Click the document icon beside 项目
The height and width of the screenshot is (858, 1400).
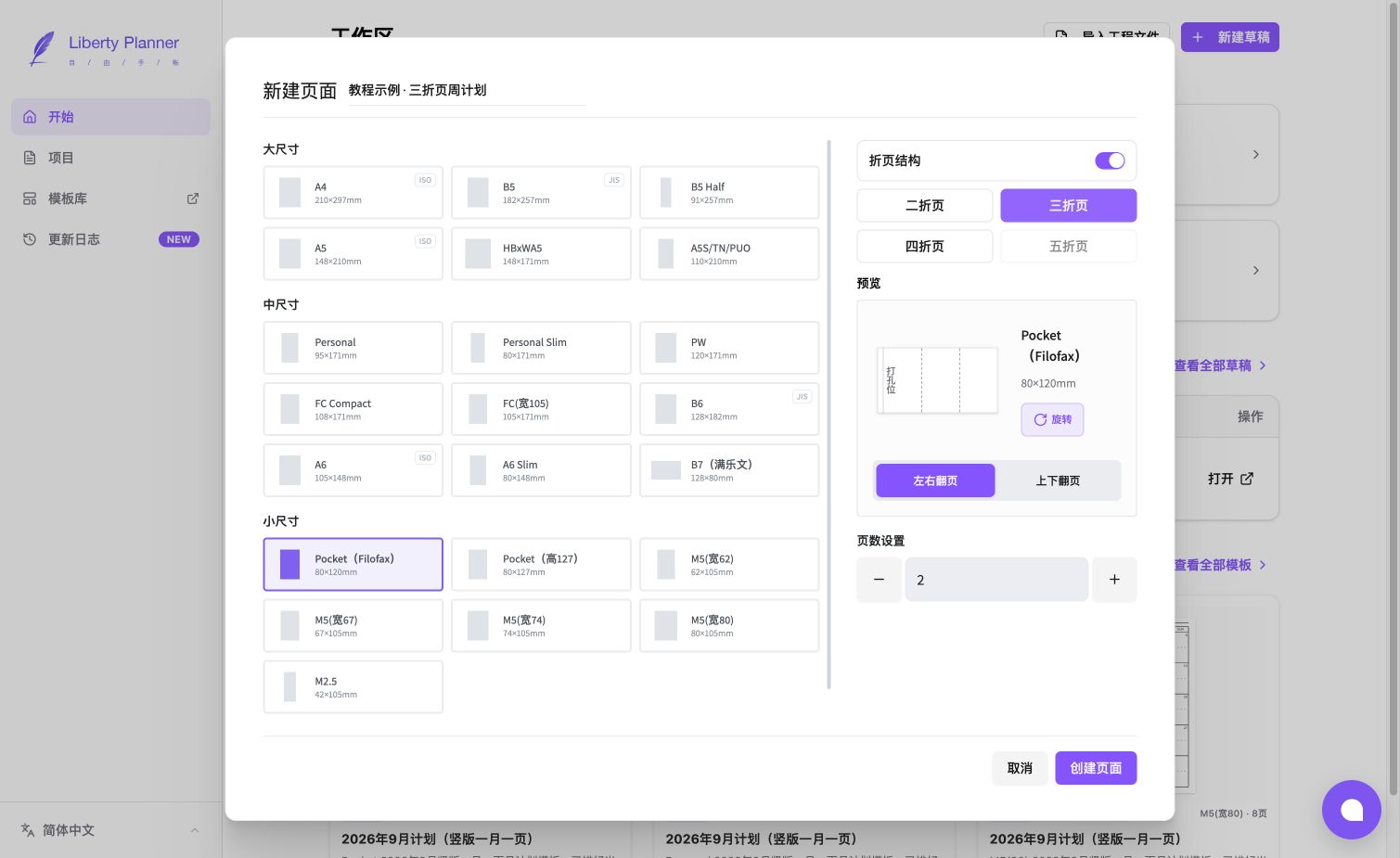[30, 158]
